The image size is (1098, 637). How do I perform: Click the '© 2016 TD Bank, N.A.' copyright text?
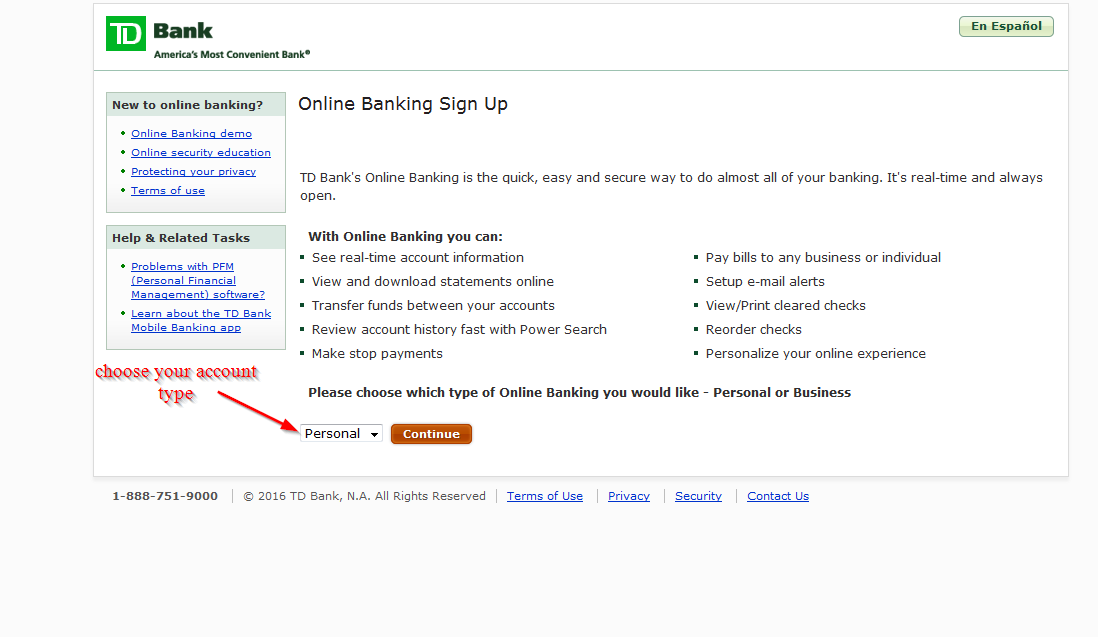pyautogui.click(x=364, y=496)
